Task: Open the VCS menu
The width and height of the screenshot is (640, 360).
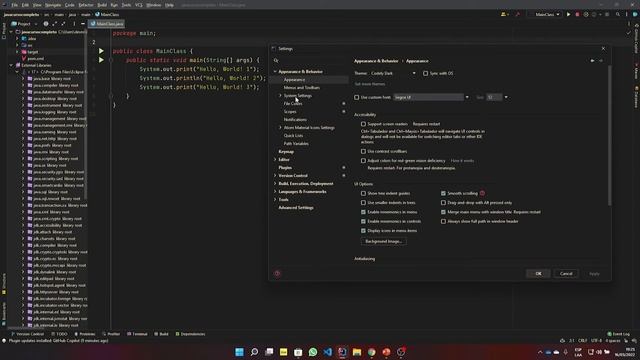Action: point(139,5)
